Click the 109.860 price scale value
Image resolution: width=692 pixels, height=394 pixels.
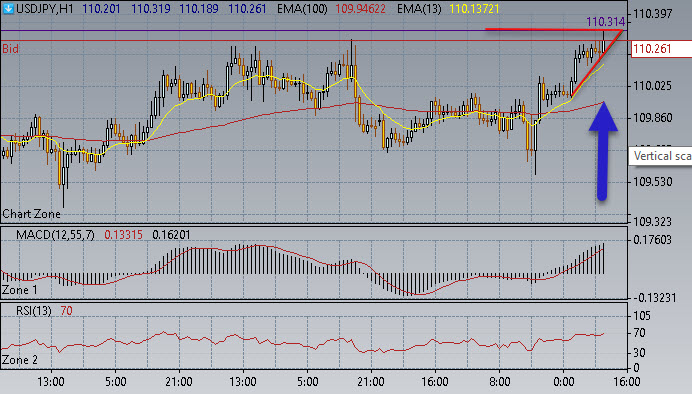pos(652,118)
